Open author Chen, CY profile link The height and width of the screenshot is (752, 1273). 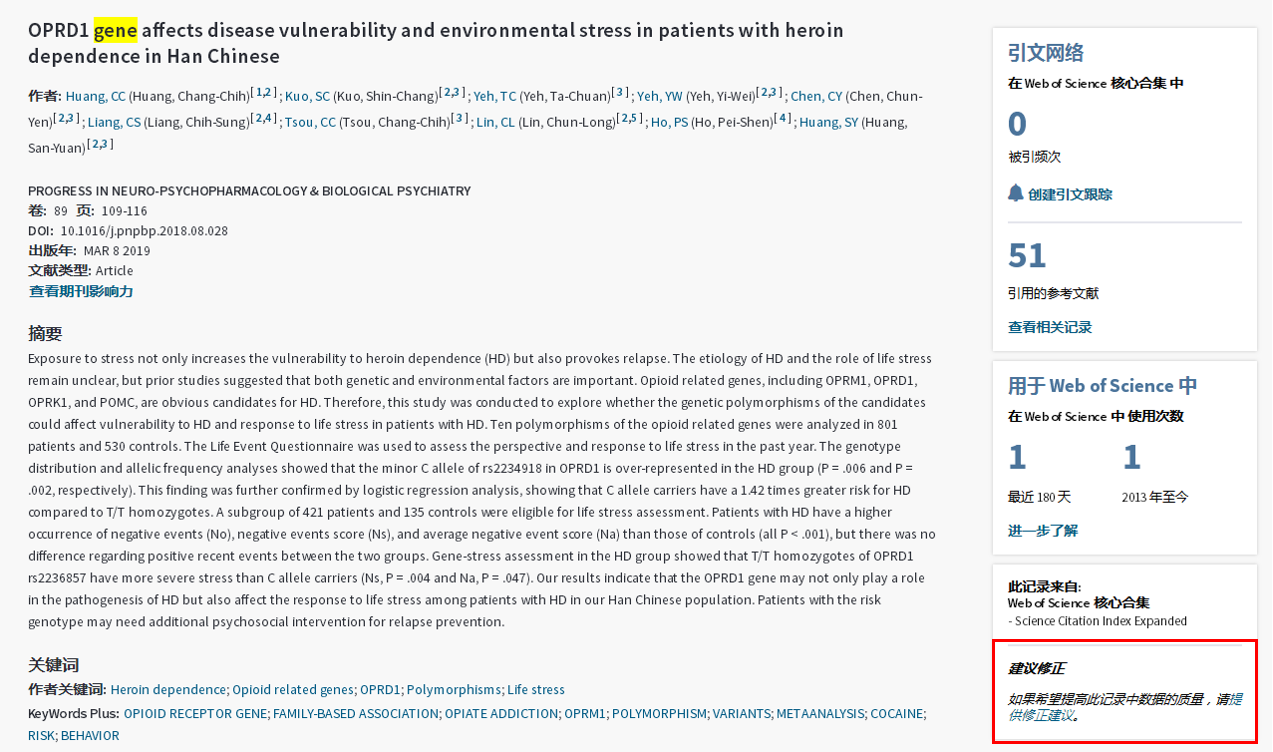tap(816, 97)
